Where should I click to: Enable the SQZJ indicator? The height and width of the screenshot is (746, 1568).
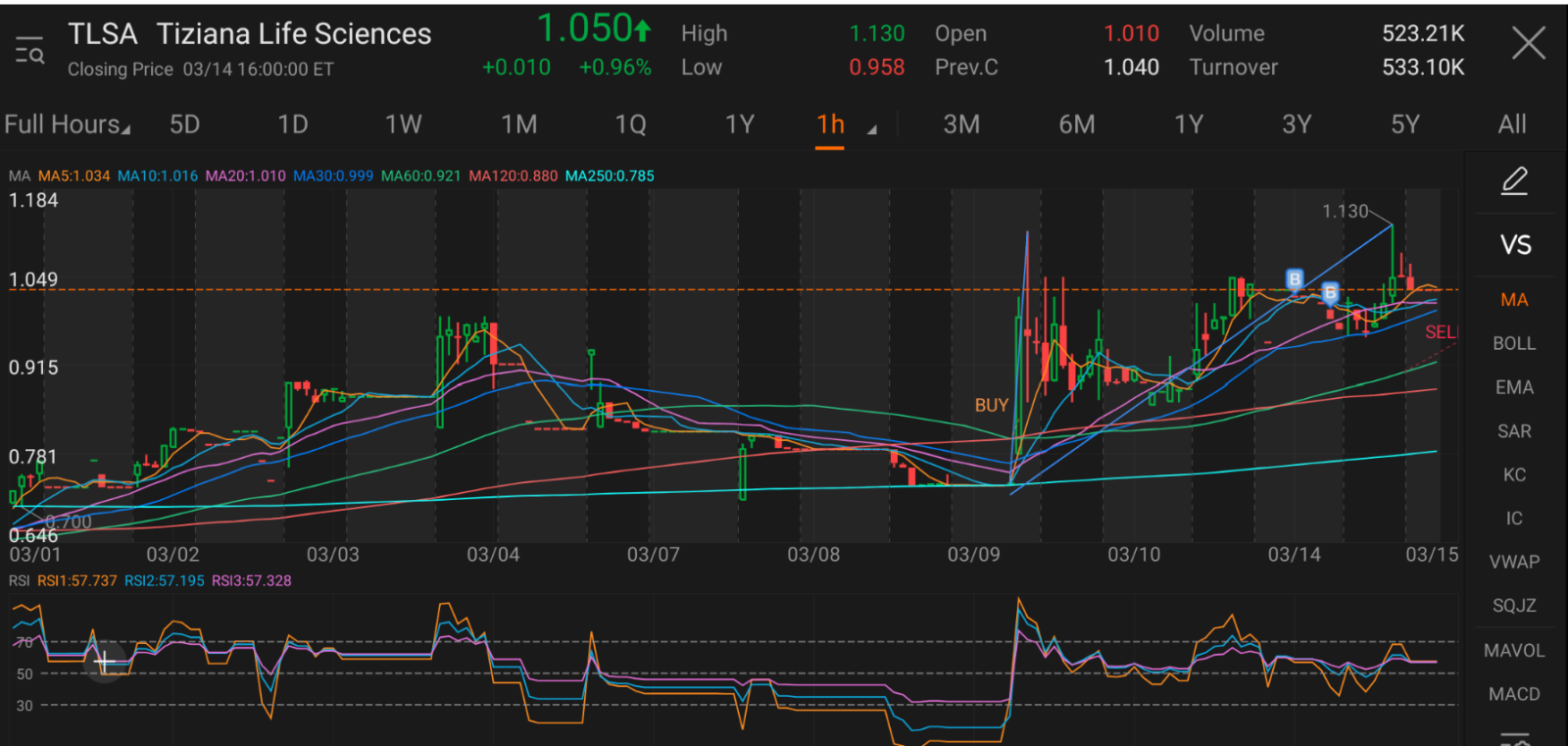pyautogui.click(x=1514, y=606)
